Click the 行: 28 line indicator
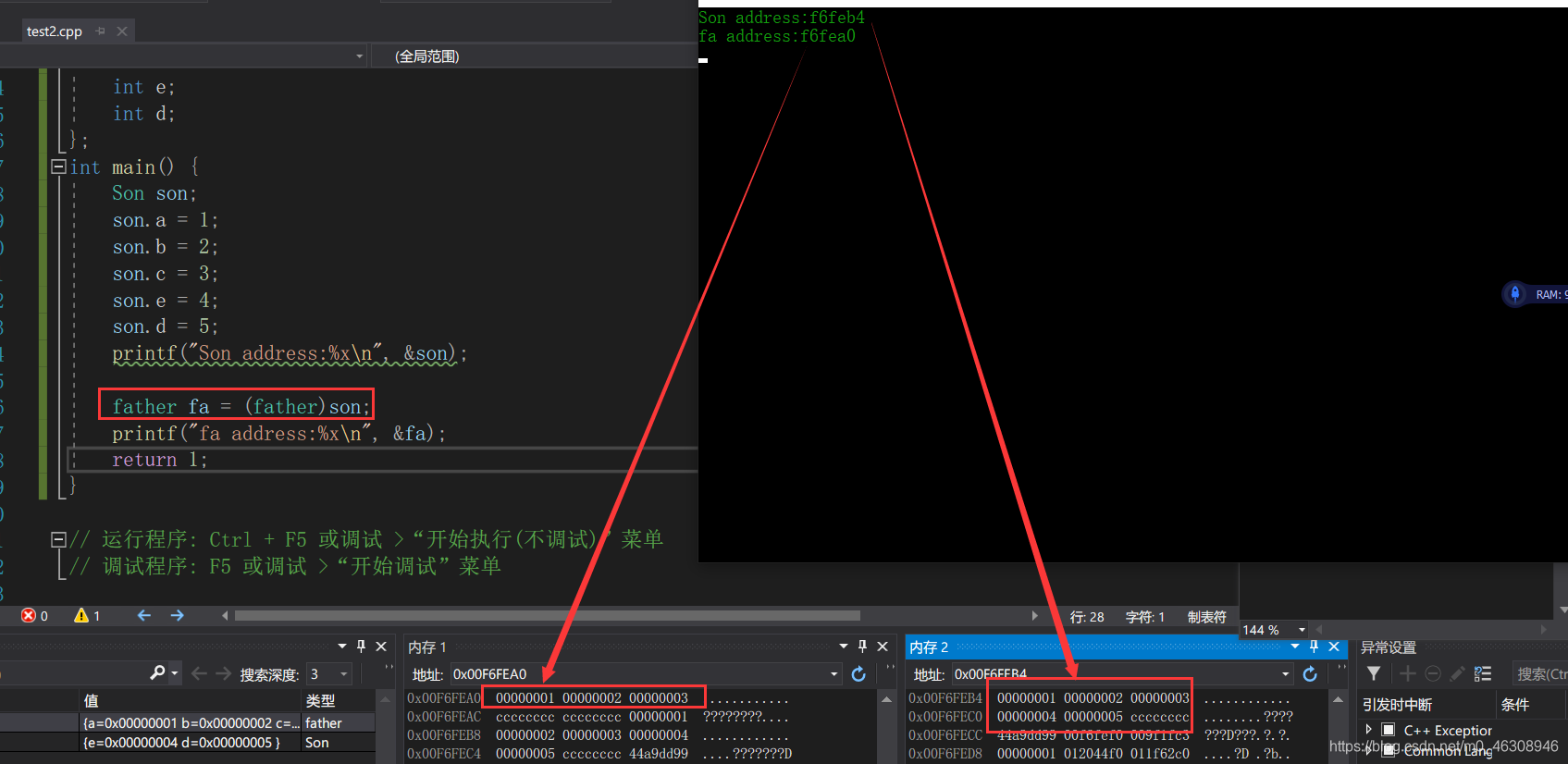Image resolution: width=1568 pixels, height=764 pixels. coord(1087,617)
